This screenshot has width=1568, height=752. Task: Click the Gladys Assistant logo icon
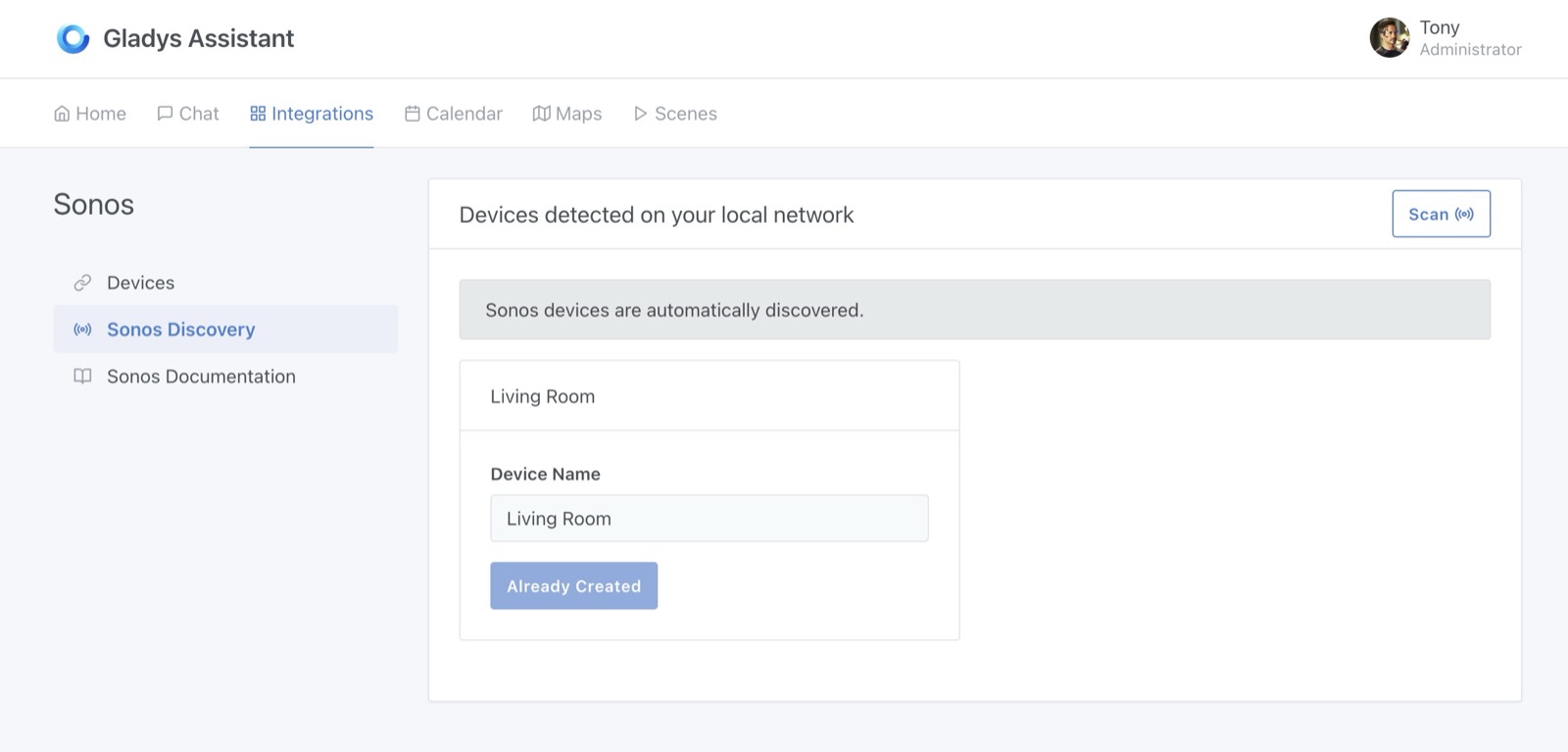73,38
